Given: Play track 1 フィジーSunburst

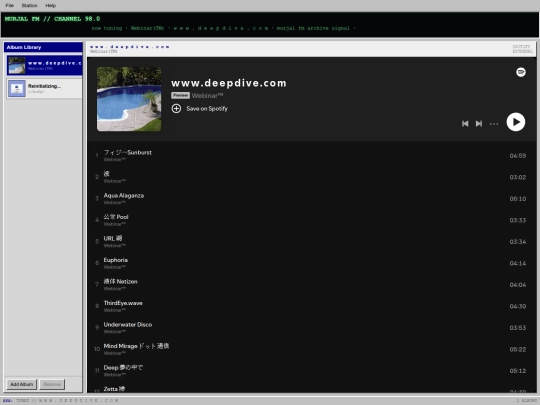Looking at the screenshot, I should [312, 155].
